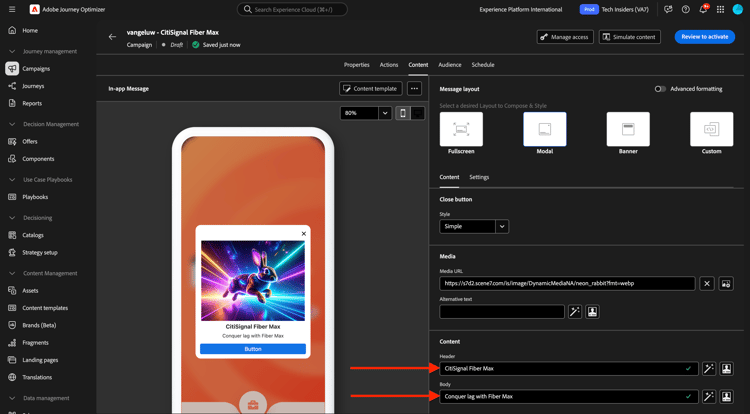Click personalization icon for Body field
750x414 pixels.
coord(727,396)
